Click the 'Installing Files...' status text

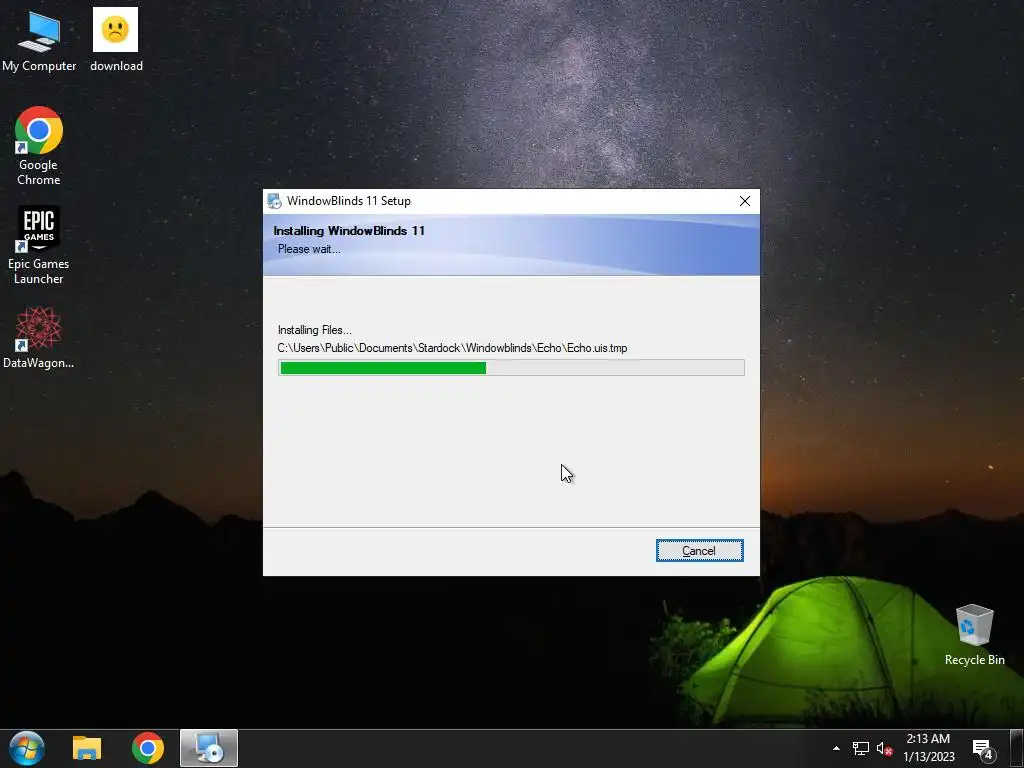pyautogui.click(x=315, y=330)
